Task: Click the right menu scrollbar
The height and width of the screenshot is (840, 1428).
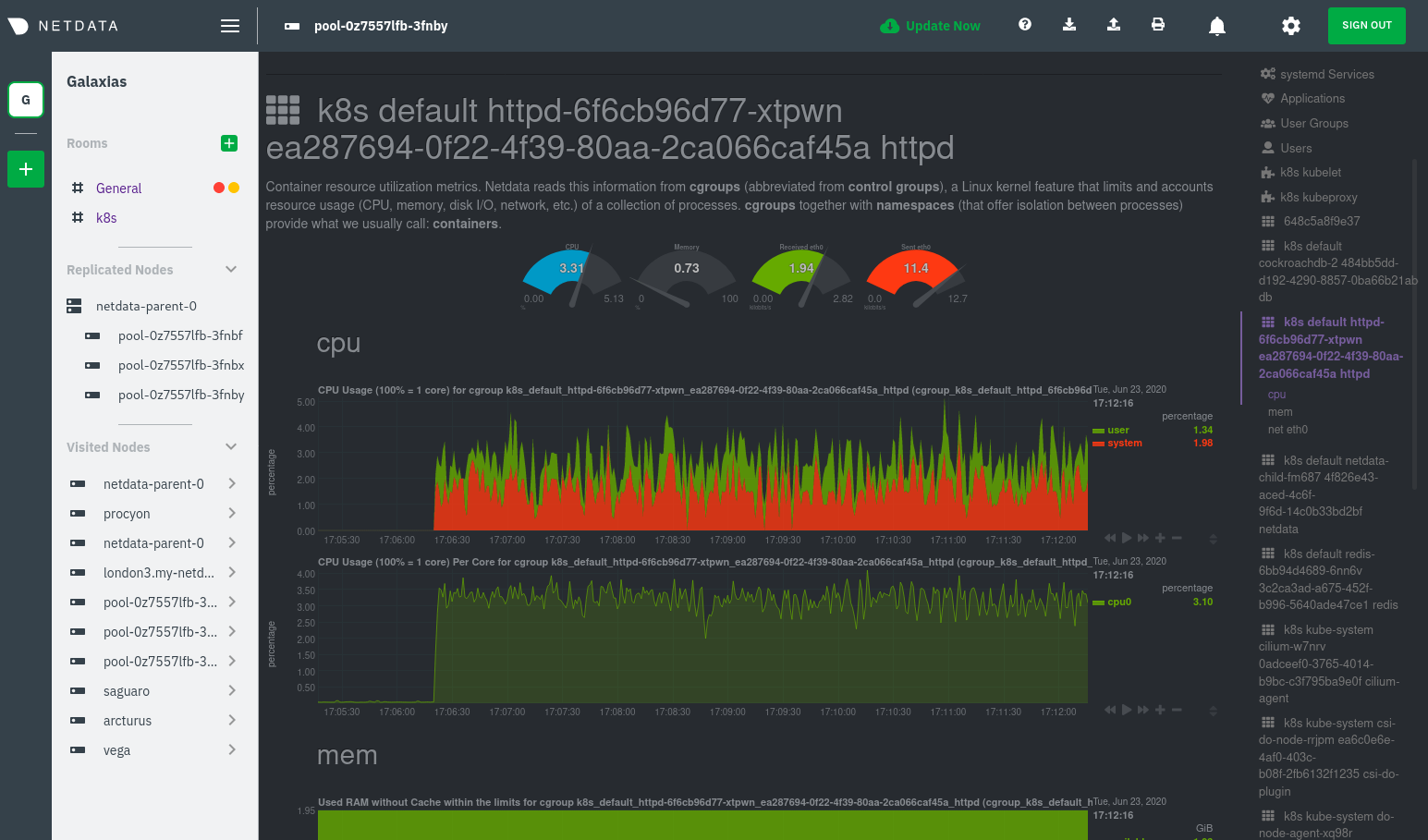Action: point(1414,323)
